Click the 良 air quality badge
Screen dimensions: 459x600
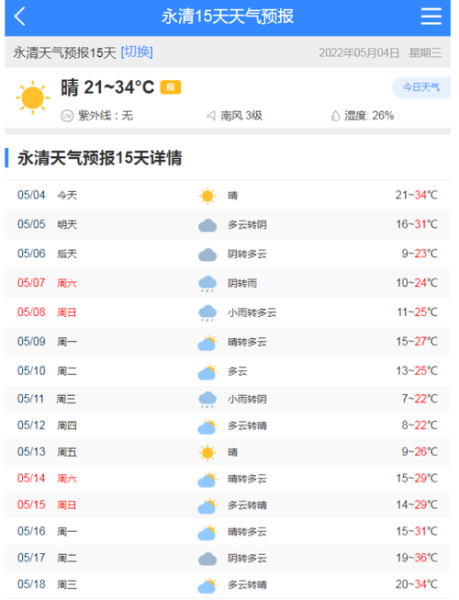click(170, 88)
